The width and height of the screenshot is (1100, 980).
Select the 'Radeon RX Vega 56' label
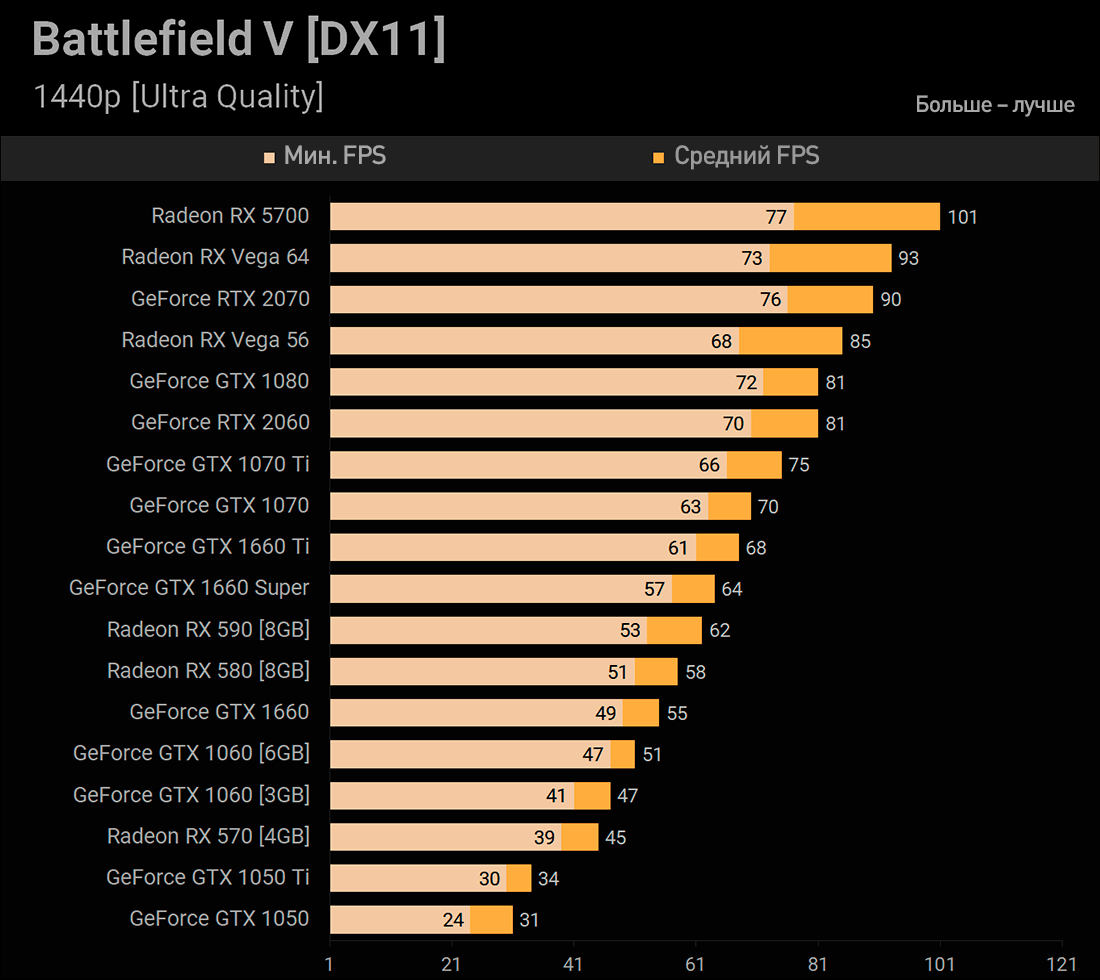point(215,340)
